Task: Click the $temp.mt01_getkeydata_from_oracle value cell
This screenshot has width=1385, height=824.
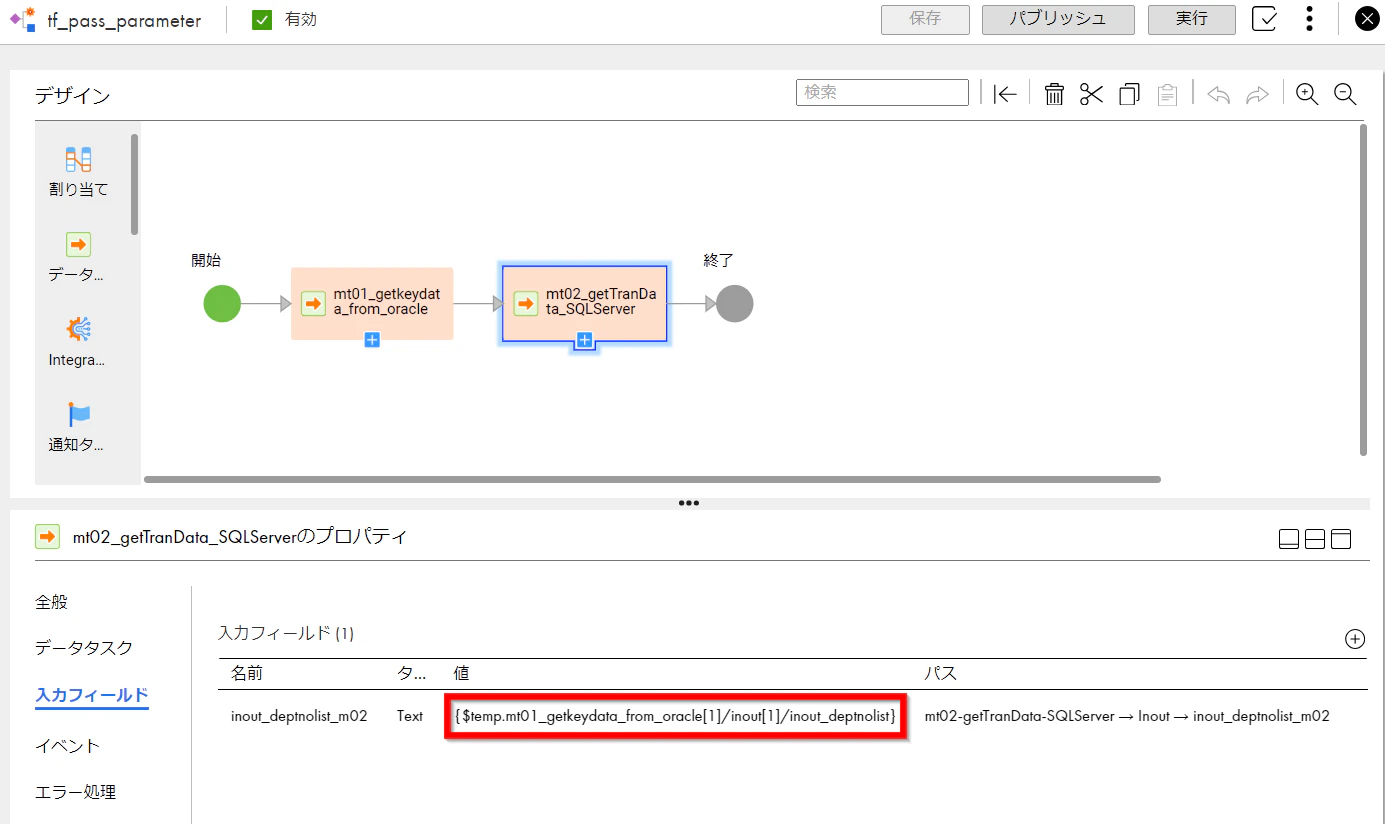Action: [675, 716]
